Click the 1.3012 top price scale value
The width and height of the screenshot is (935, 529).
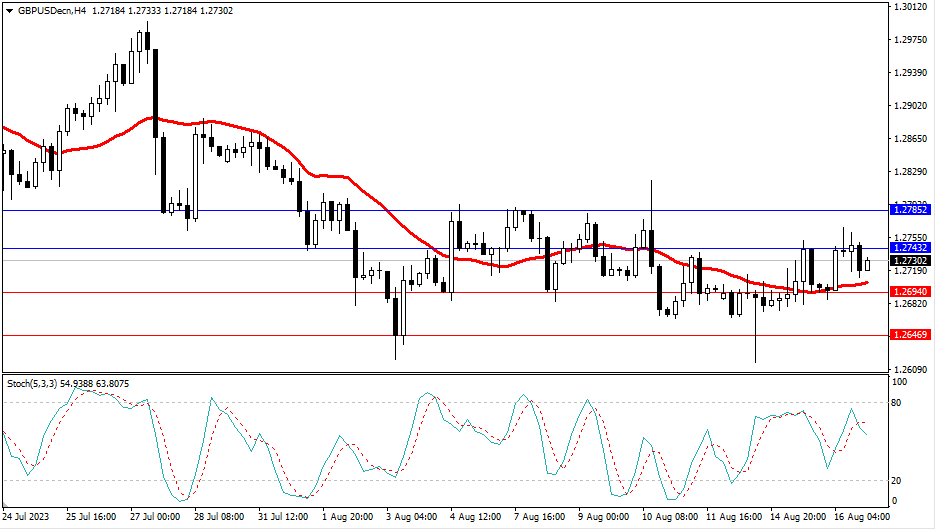[909, 7]
